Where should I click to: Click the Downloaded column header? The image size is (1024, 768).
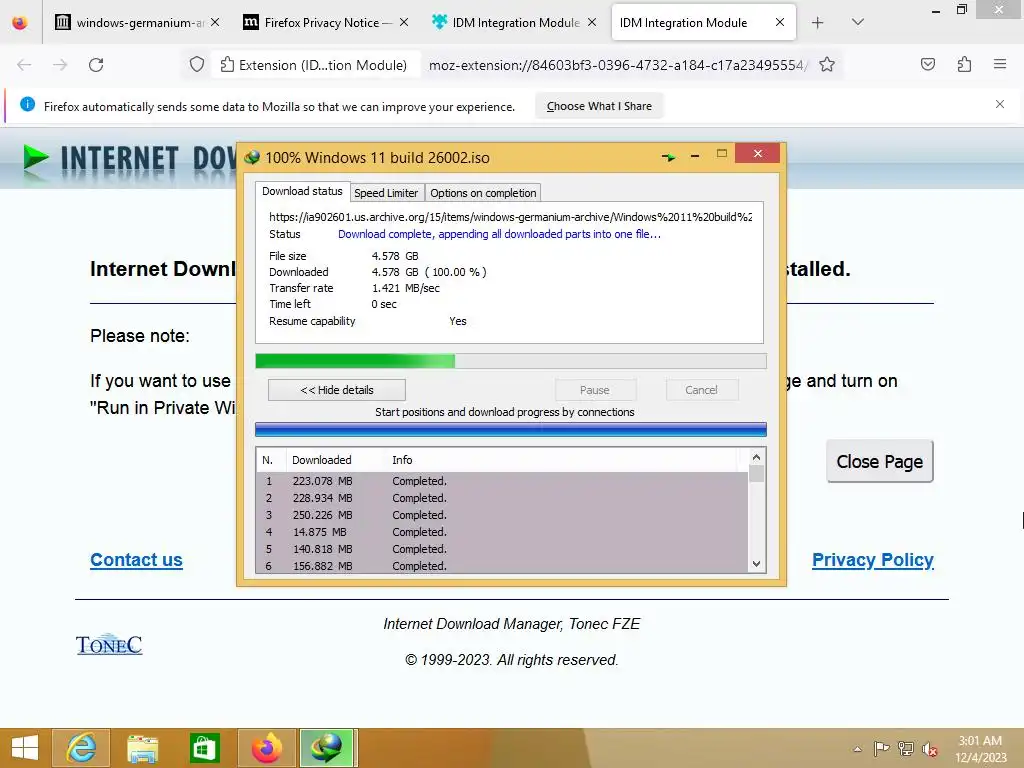[334, 460]
